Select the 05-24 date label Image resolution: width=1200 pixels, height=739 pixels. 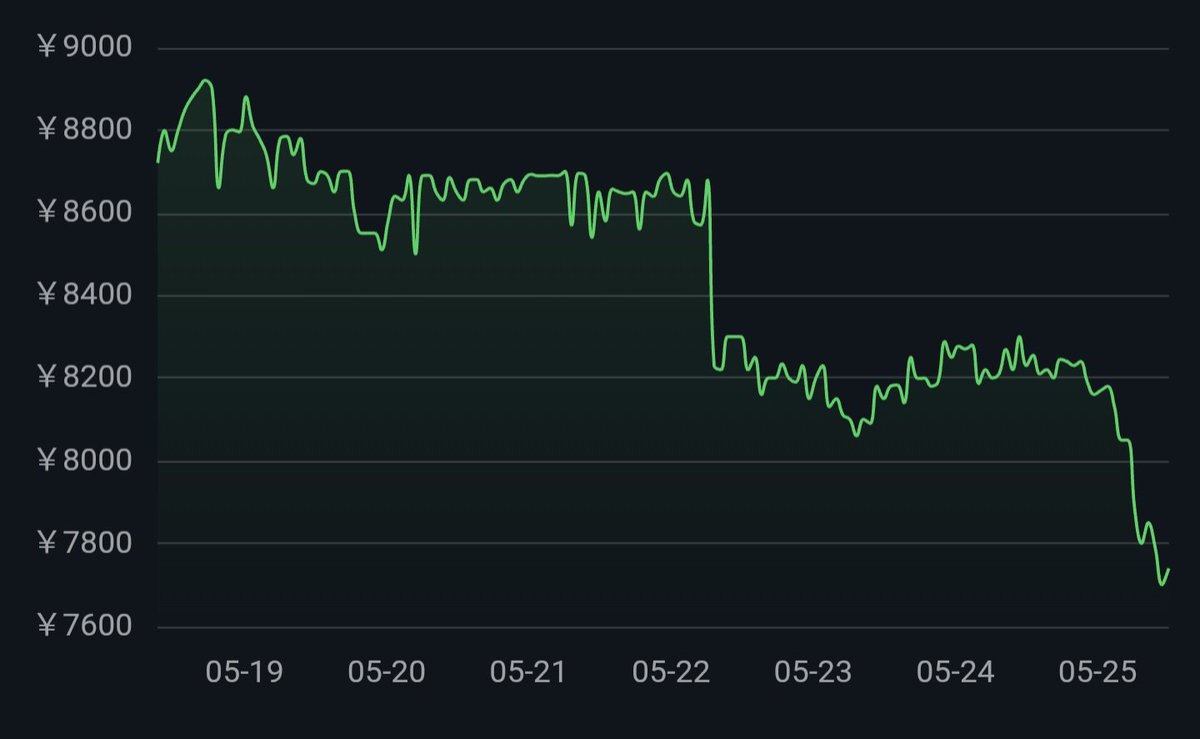pyautogui.click(x=956, y=673)
